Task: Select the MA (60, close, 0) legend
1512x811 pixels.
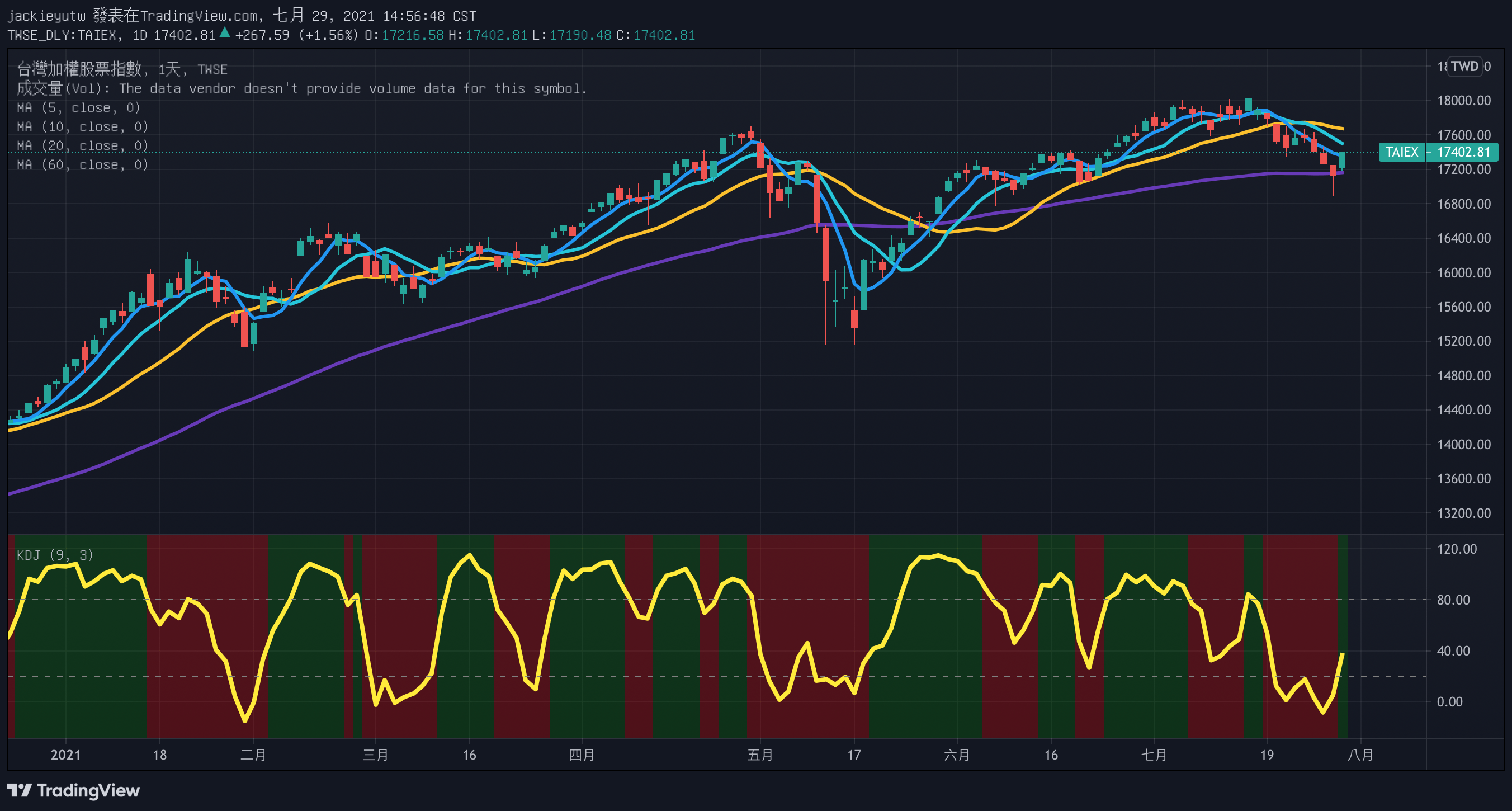Action: coord(82,165)
